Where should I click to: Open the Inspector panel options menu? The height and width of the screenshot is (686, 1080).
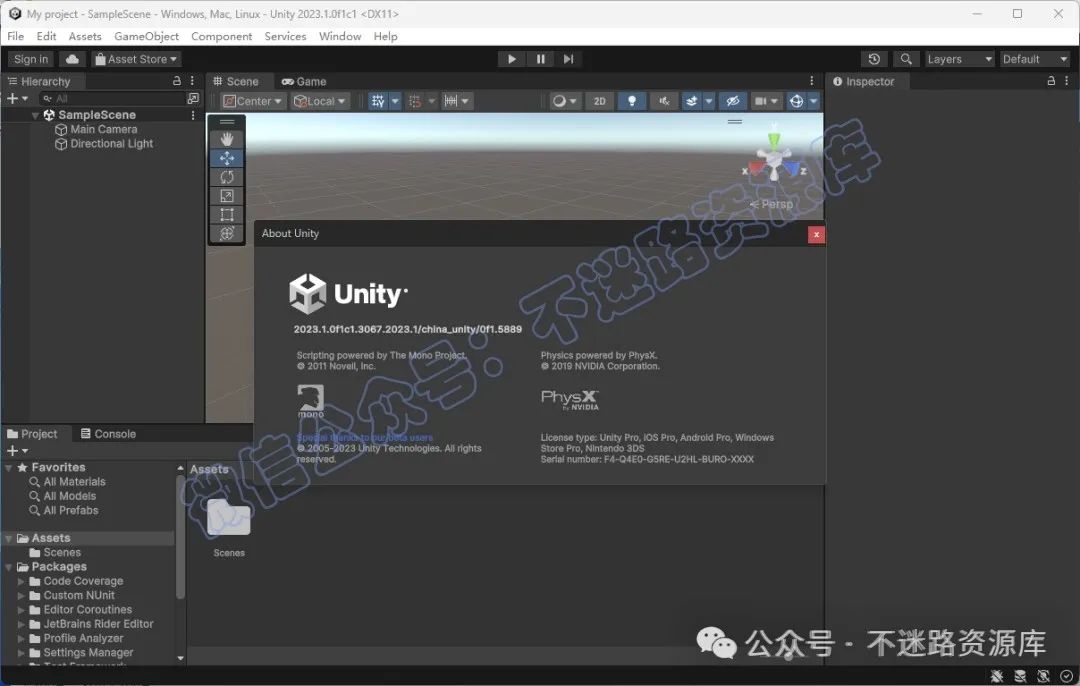pos(1066,81)
